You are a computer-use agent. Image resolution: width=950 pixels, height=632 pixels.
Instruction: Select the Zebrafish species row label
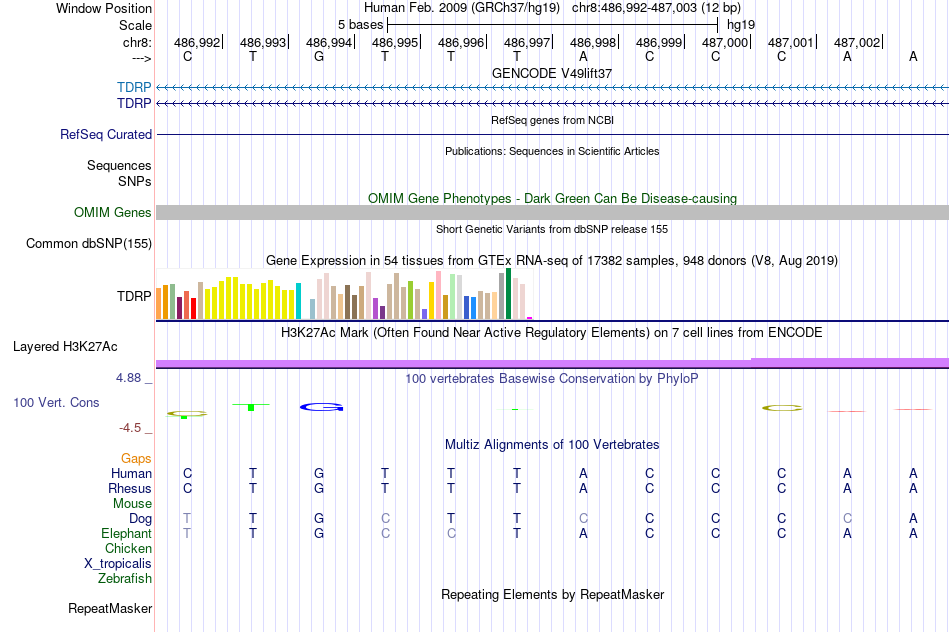[124, 579]
